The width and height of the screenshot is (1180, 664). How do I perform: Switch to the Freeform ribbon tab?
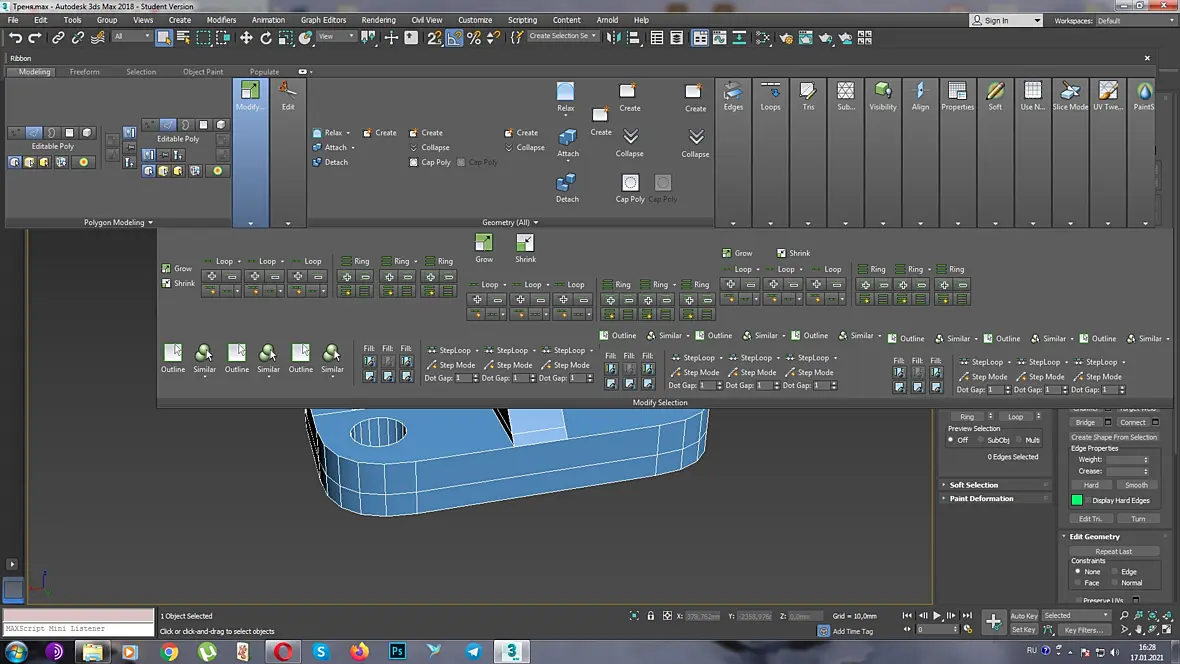[x=84, y=72]
